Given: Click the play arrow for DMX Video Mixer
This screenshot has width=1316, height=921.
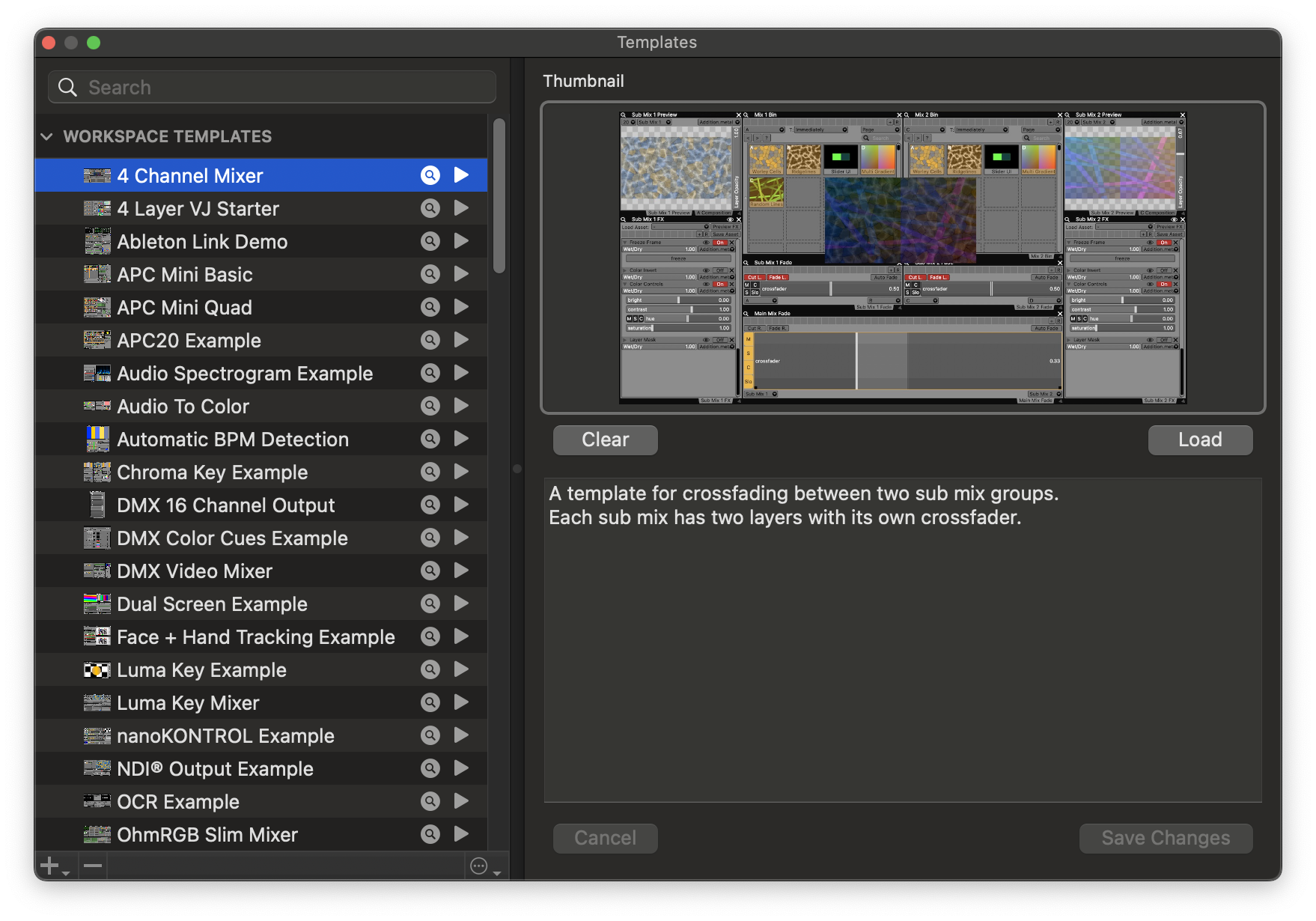Looking at the screenshot, I should click(461, 571).
